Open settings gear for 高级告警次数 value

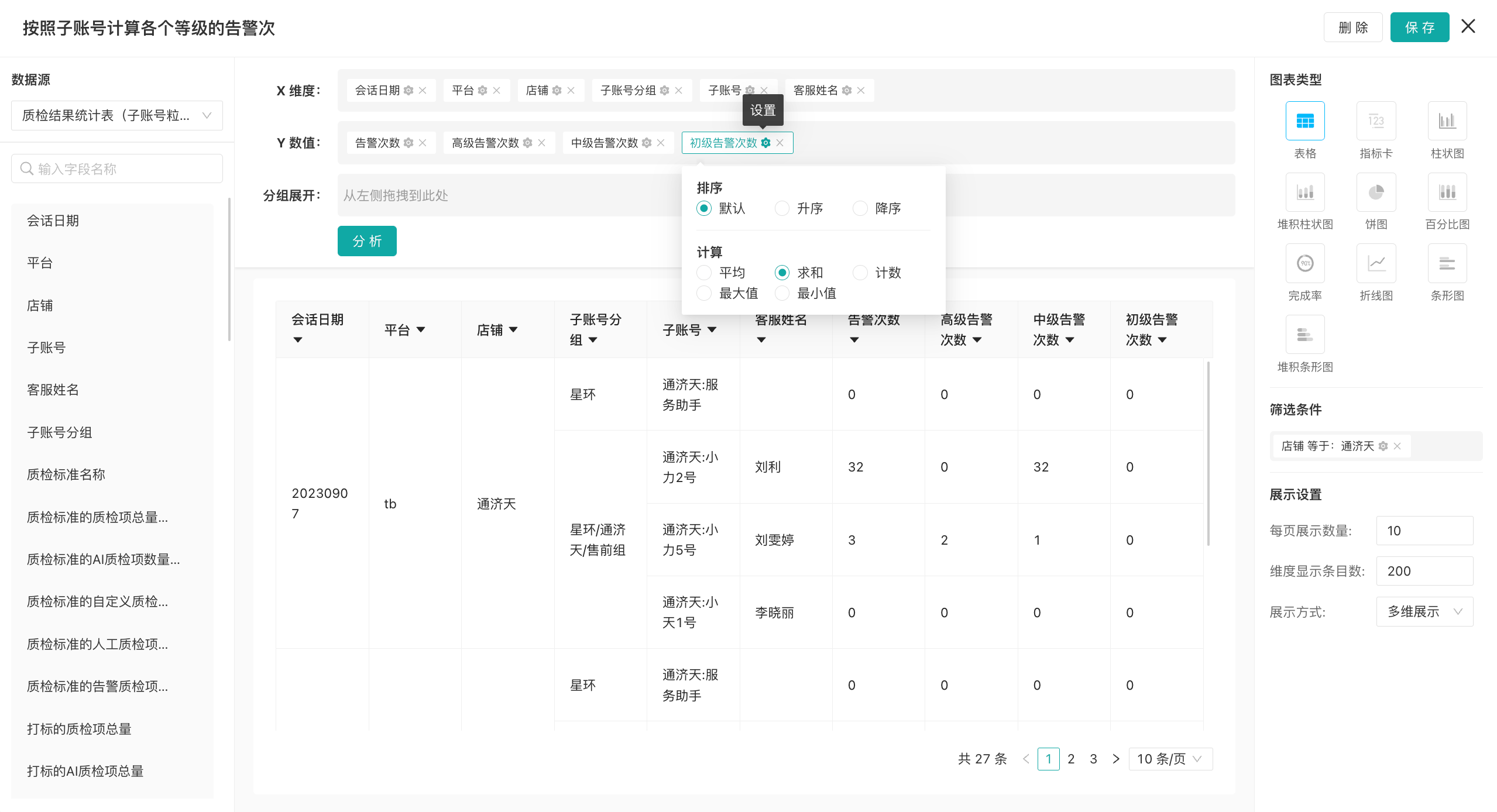pyautogui.click(x=527, y=143)
